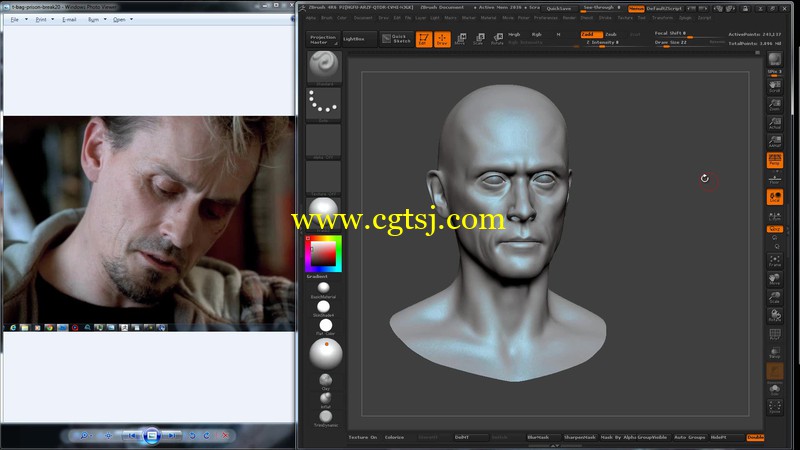Play slide show in Photo Viewer

pyautogui.click(x=152, y=435)
